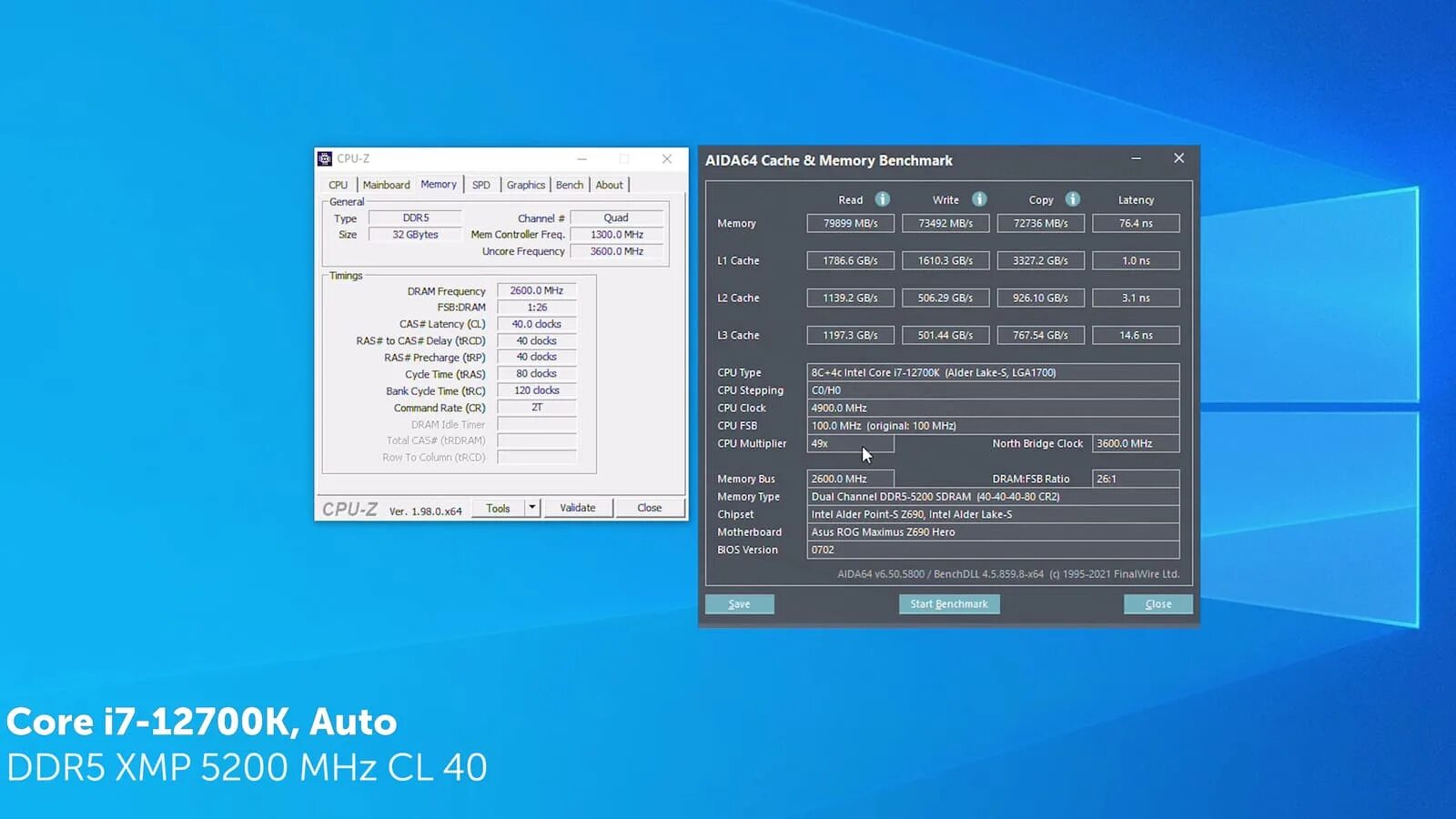Image resolution: width=1456 pixels, height=819 pixels.
Task: Open the SPD tab
Action: (481, 185)
